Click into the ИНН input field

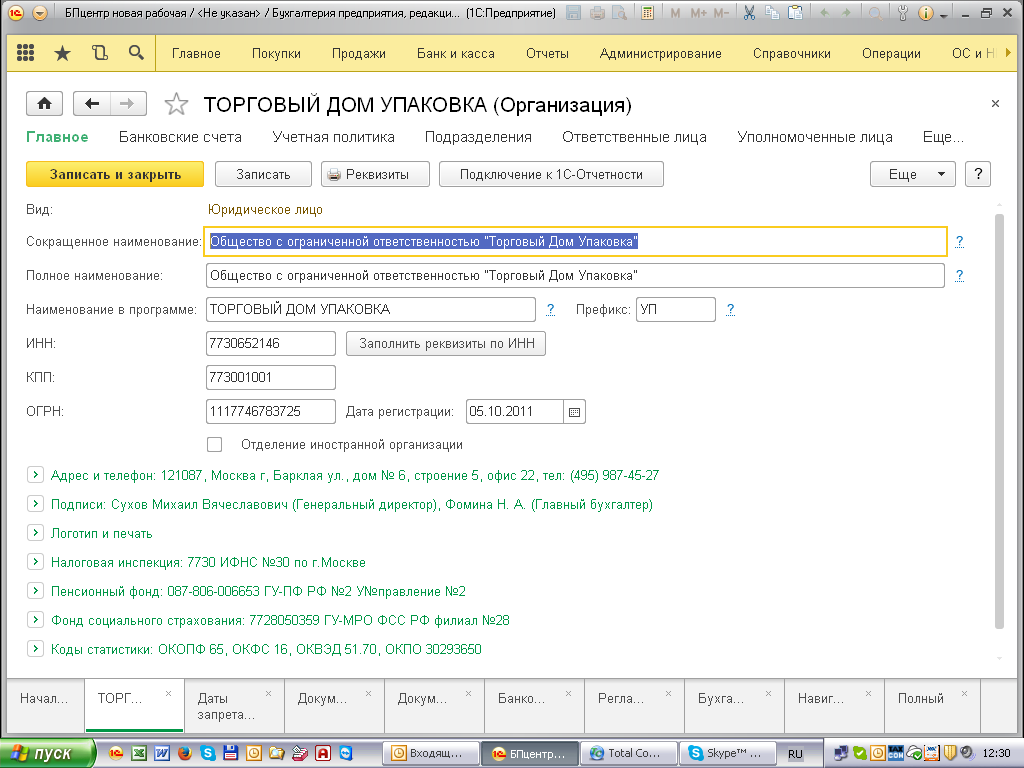tap(270, 344)
